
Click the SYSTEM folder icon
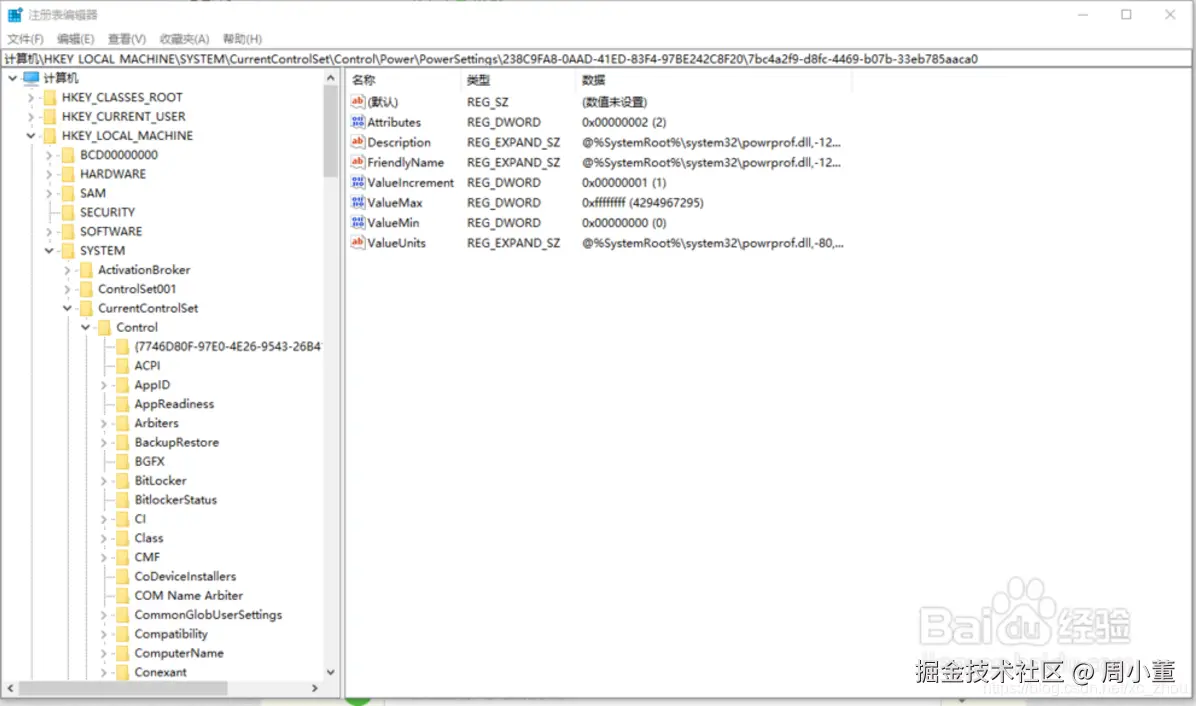click(x=69, y=251)
